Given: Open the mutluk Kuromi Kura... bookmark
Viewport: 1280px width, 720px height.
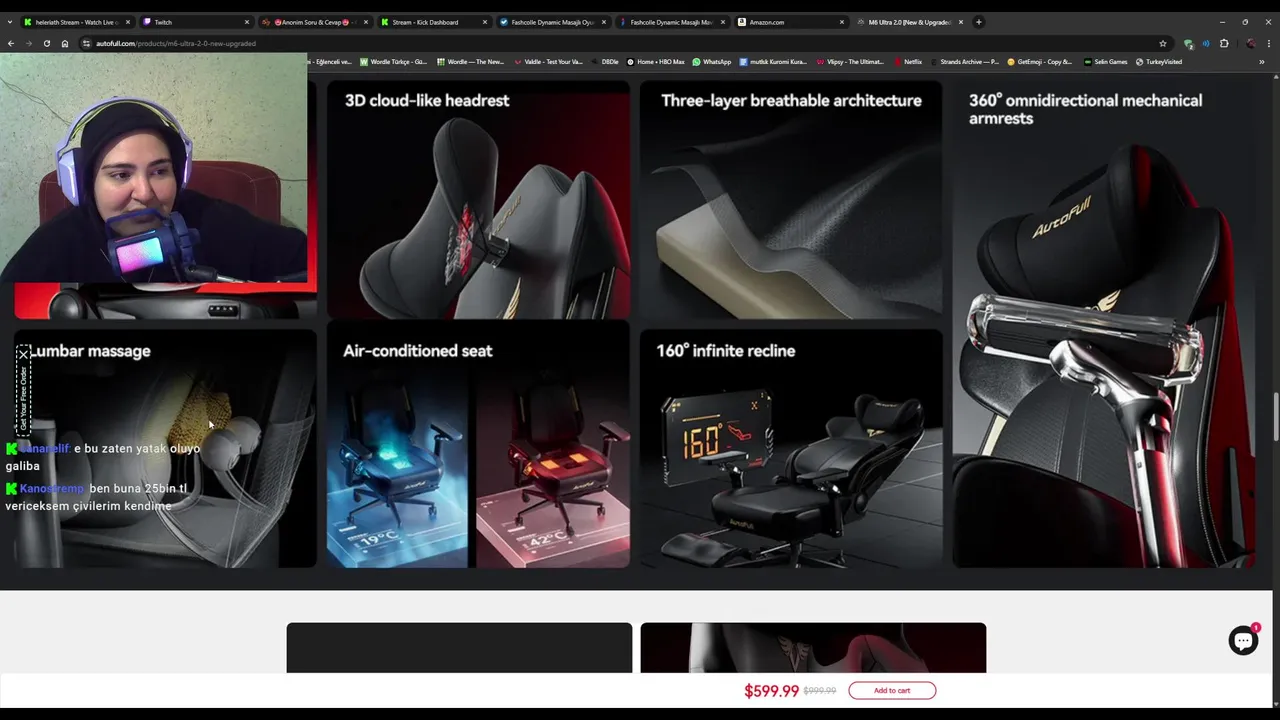Looking at the screenshot, I should pos(773,62).
